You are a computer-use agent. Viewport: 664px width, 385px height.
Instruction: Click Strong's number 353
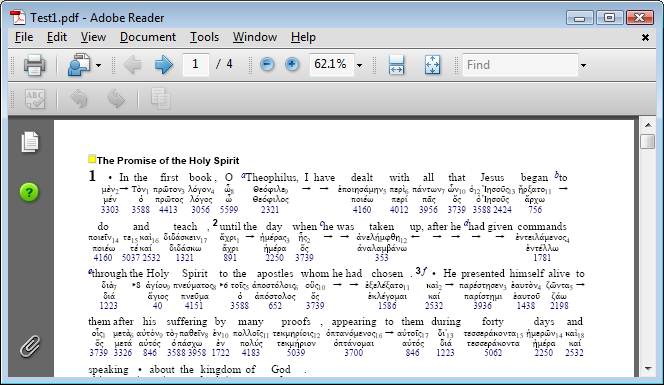tap(382, 258)
